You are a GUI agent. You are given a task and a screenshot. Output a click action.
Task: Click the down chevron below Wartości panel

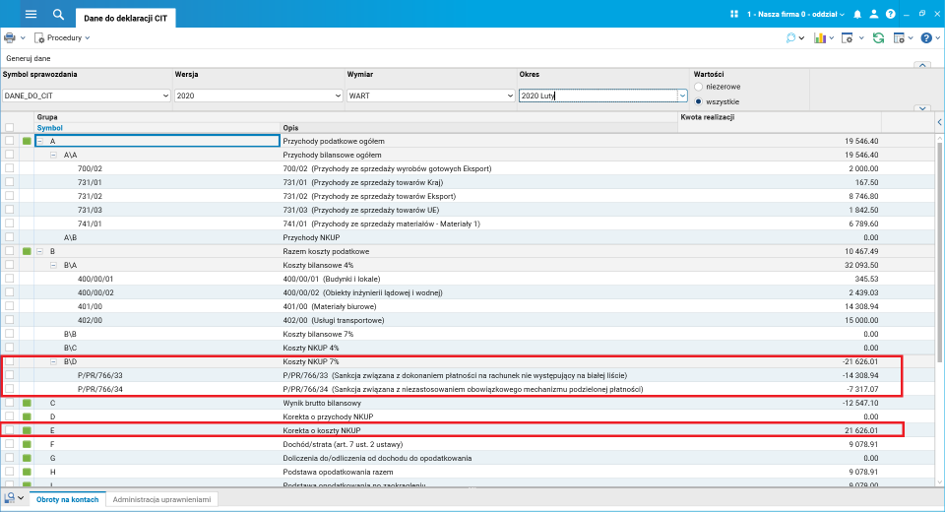pos(922,108)
